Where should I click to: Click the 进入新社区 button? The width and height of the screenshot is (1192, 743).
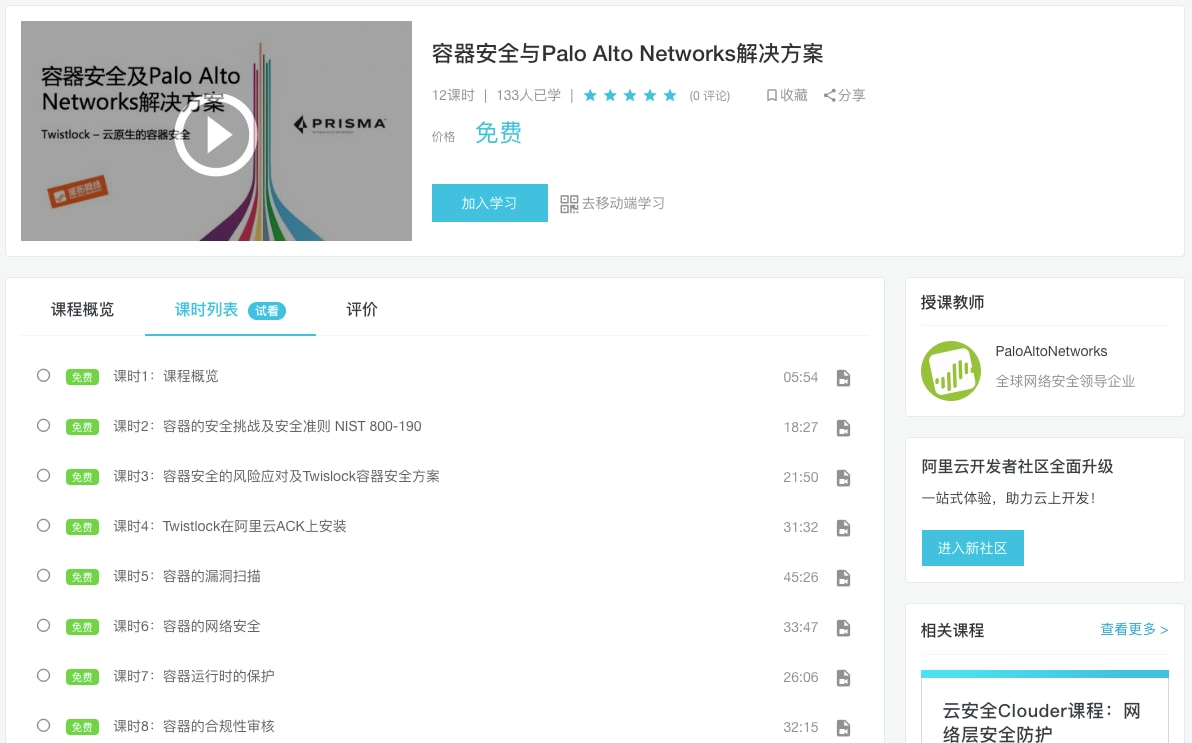[972, 548]
